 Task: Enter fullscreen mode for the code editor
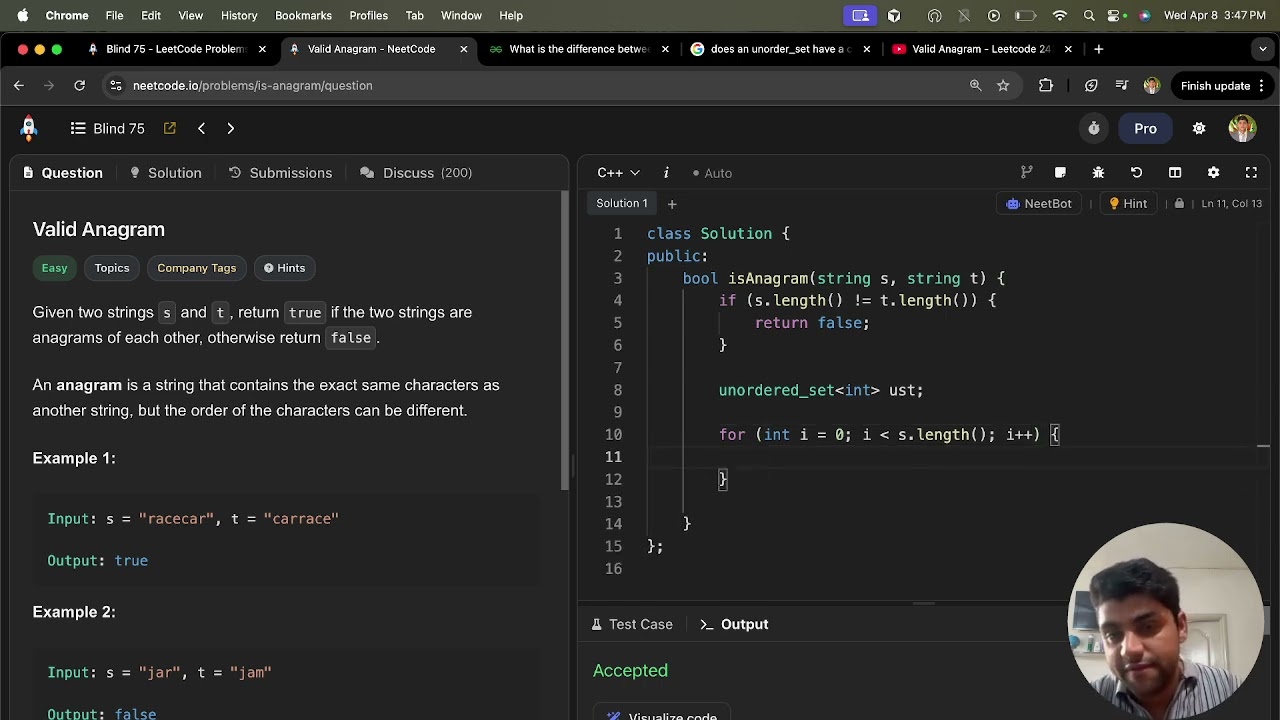1251,173
